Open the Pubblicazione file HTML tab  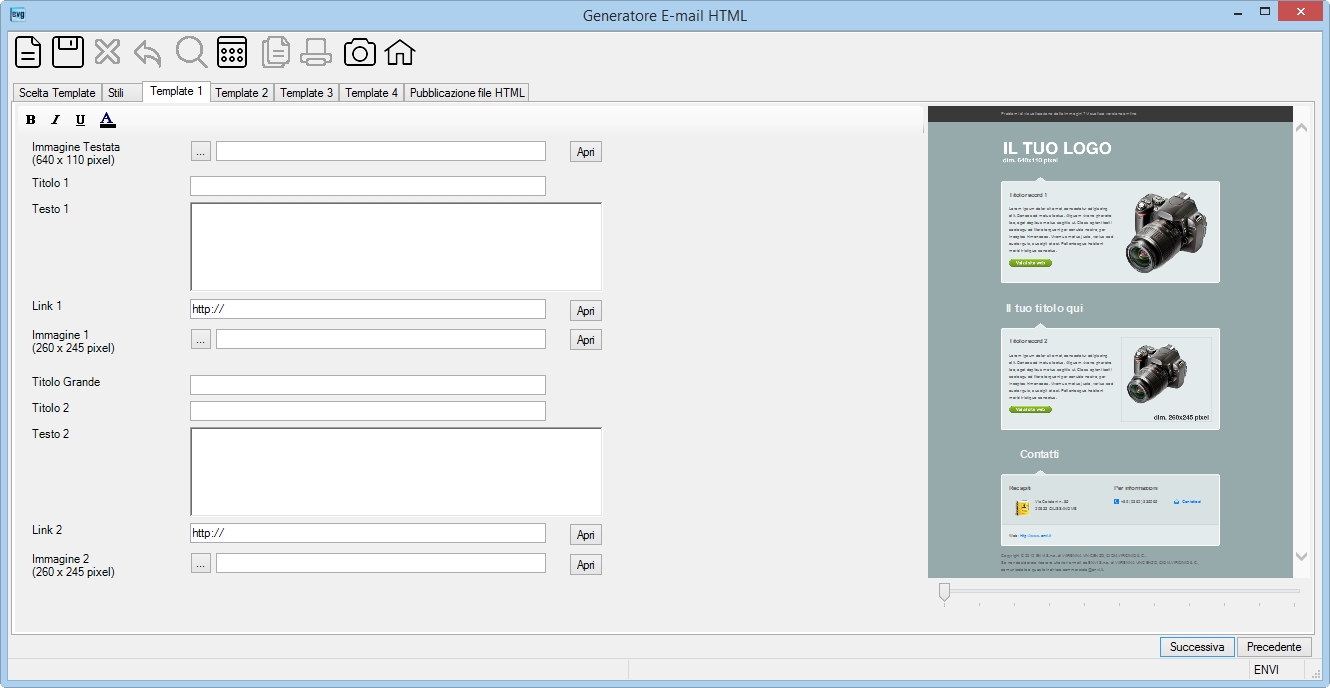point(467,93)
